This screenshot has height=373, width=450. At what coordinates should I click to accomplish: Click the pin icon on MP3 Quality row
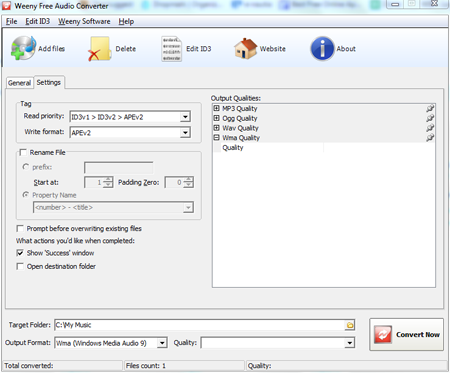click(430, 108)
